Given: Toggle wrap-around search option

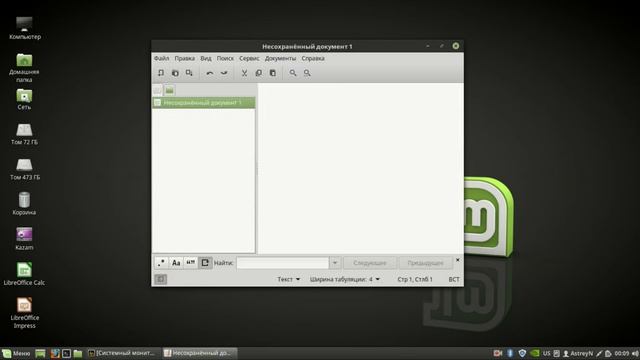Looking at the screenshot, I should 205,263.
